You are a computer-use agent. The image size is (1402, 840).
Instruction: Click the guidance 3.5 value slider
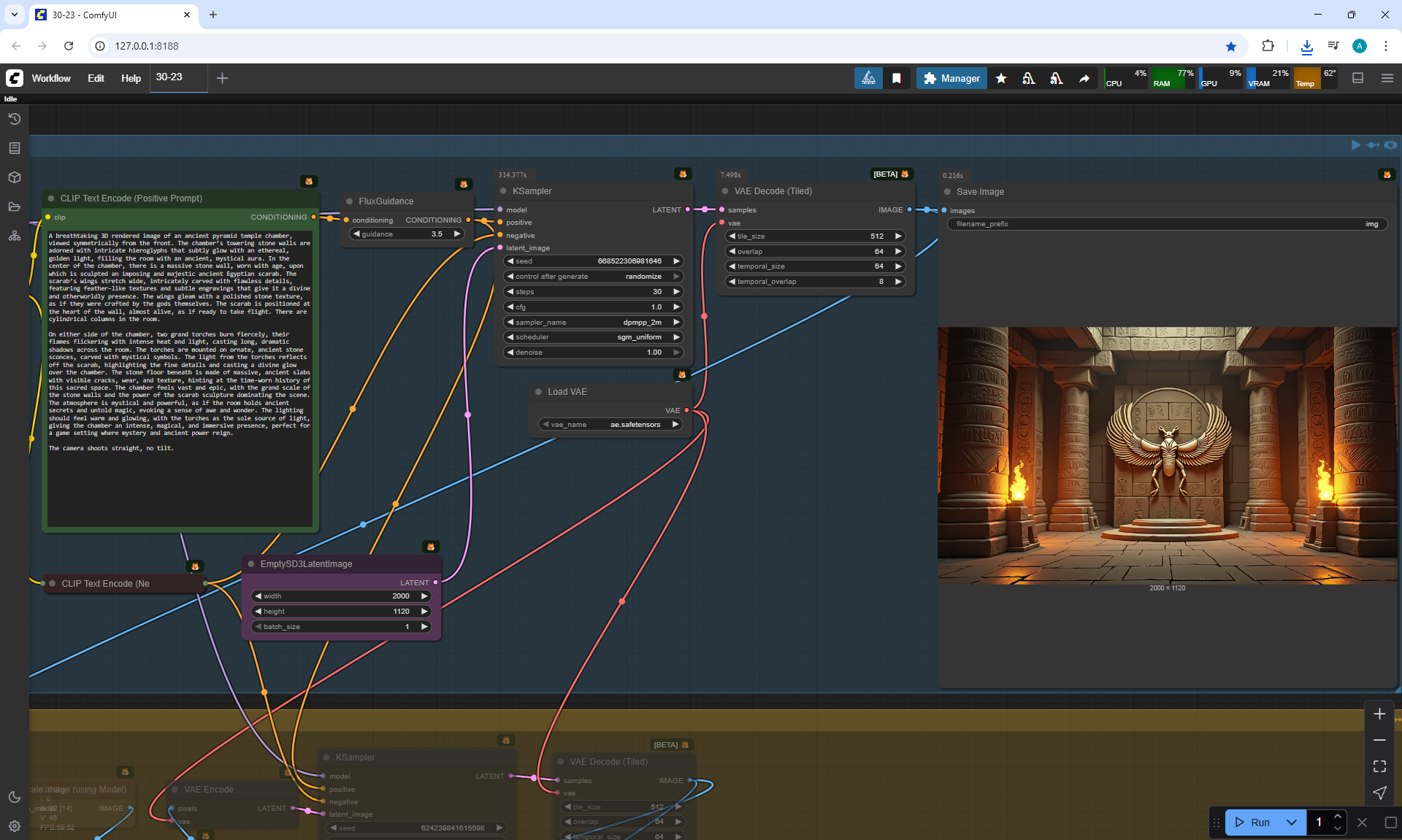[407, 234]
